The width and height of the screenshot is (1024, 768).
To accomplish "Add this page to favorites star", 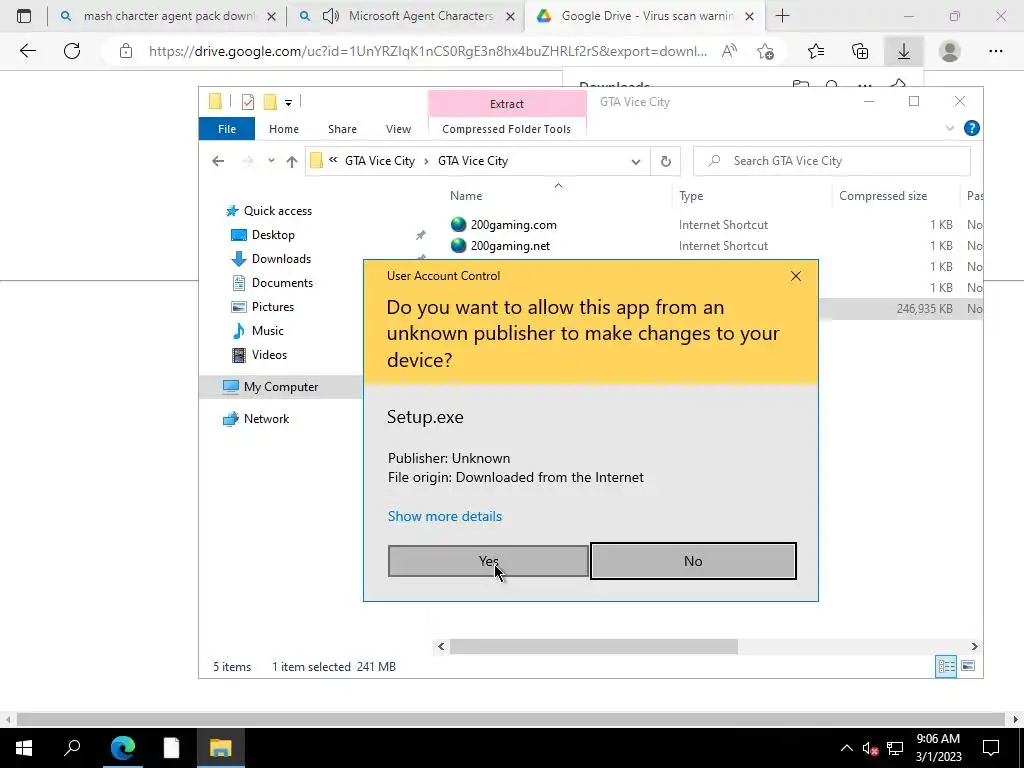I will pyautogui.click(x=765, y=51).
